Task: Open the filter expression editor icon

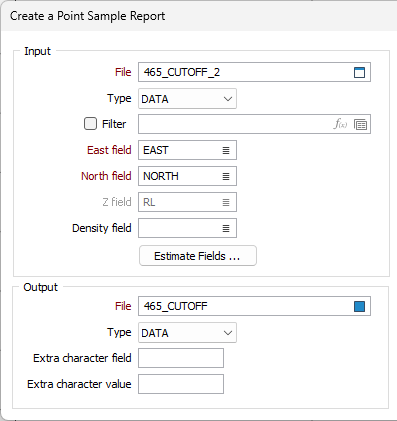Action: point(340,124)
